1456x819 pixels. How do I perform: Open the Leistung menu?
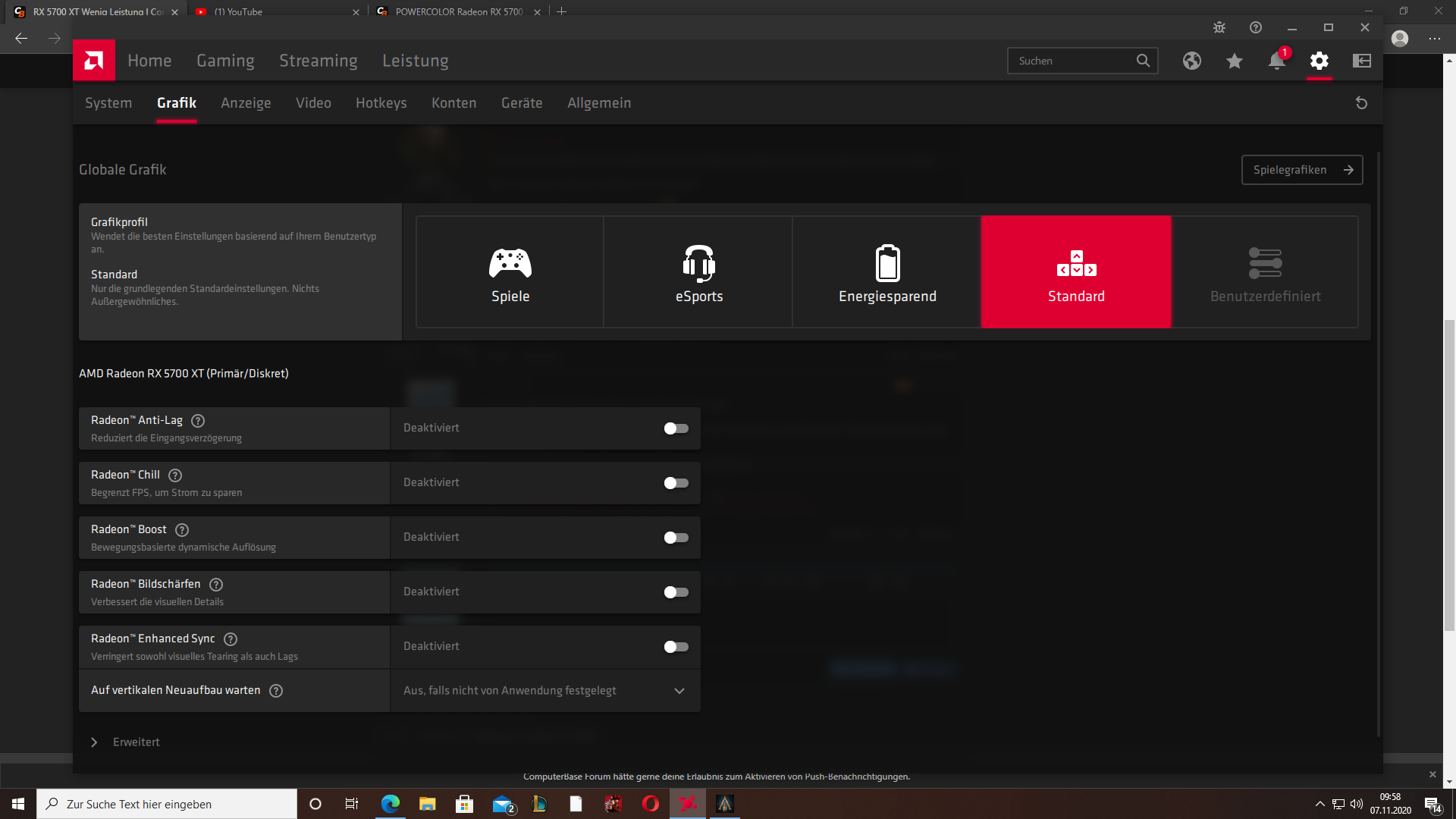(x=415, y=61)
